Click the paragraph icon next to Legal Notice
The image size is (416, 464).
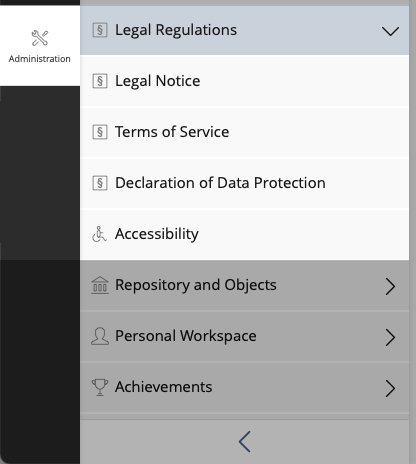coord(100,81)
